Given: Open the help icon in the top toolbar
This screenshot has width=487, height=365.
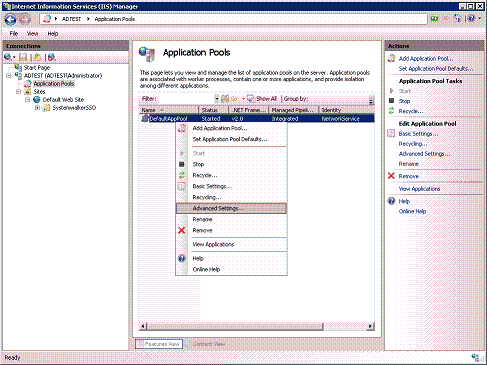Looking at the screenshot, I should [471, 19].
